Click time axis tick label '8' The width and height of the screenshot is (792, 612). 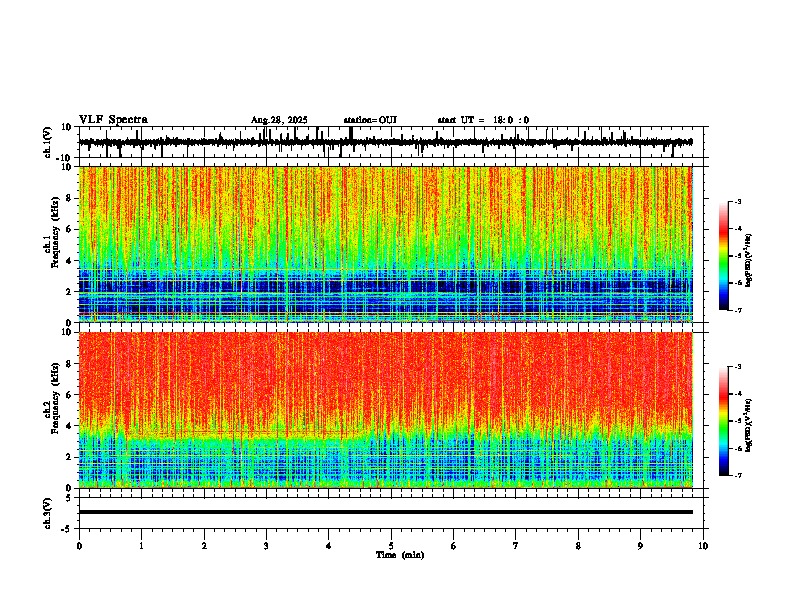click(578, 546)
